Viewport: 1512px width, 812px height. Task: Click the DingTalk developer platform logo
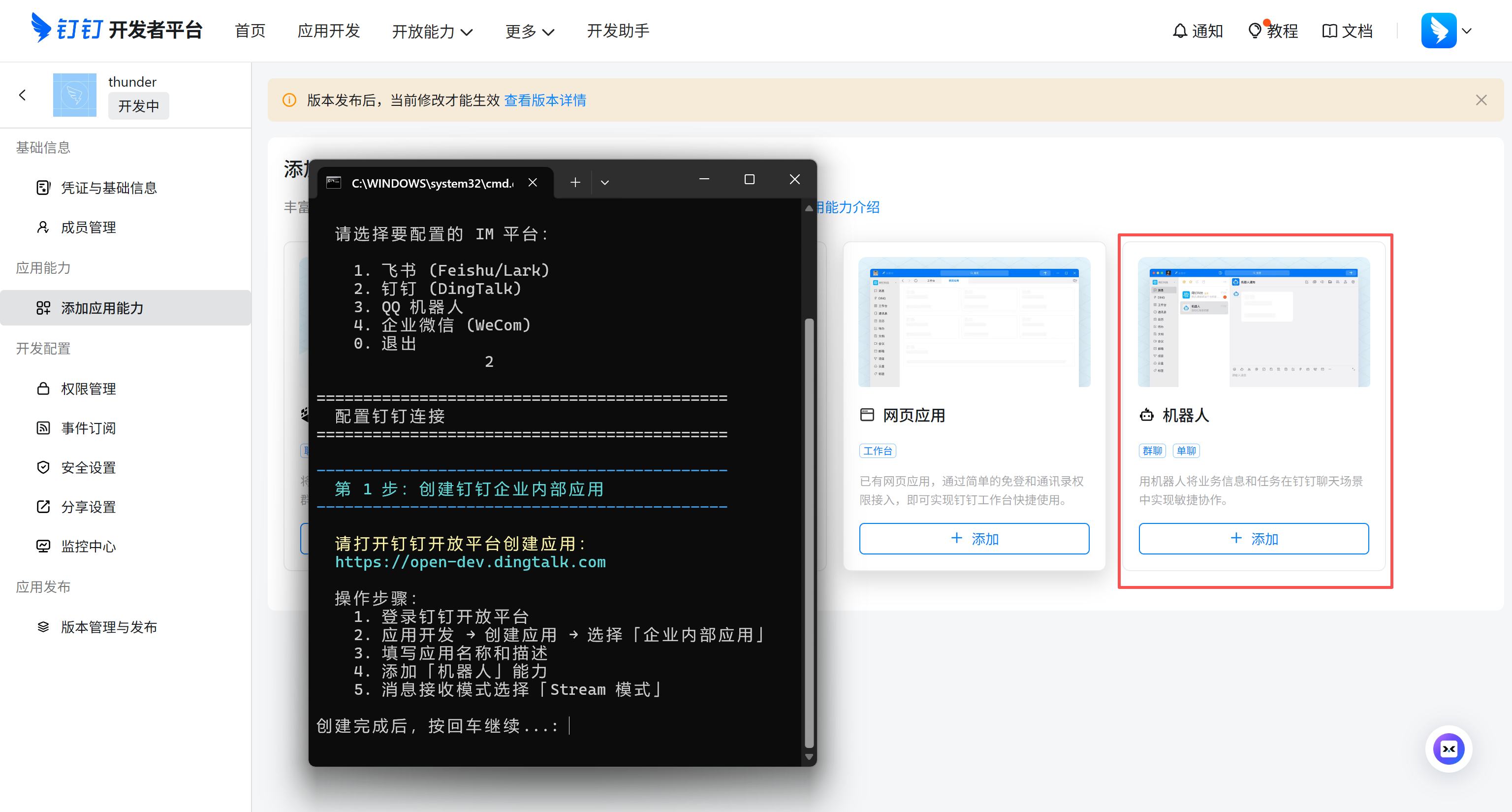pyautogui.click(x=116, y=30)
